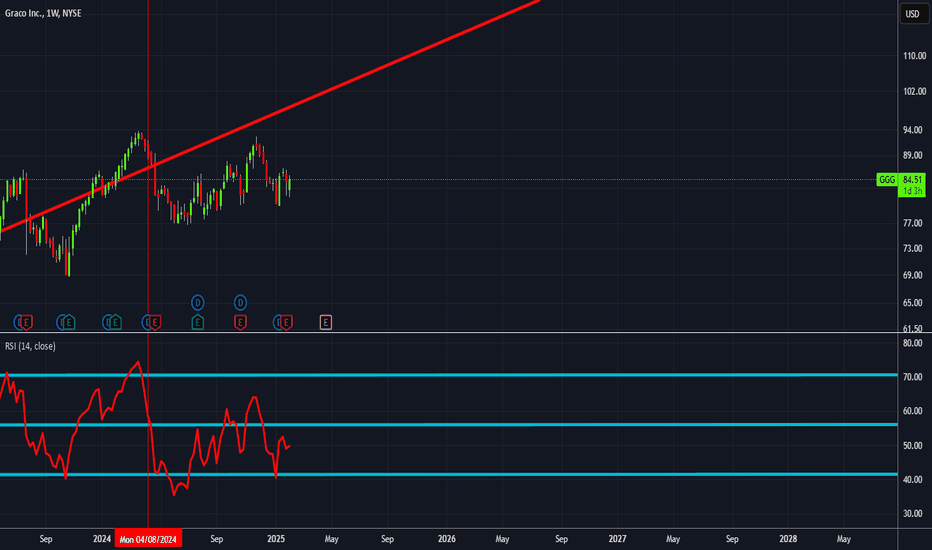Click leftmost red earnings marker near Sep 2023

click(26, 322)
